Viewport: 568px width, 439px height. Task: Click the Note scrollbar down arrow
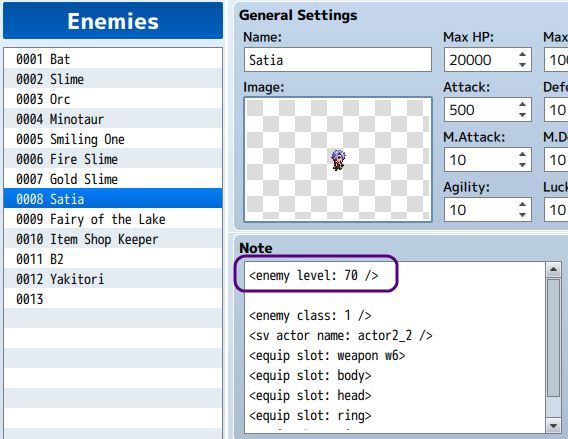[554, 426]
